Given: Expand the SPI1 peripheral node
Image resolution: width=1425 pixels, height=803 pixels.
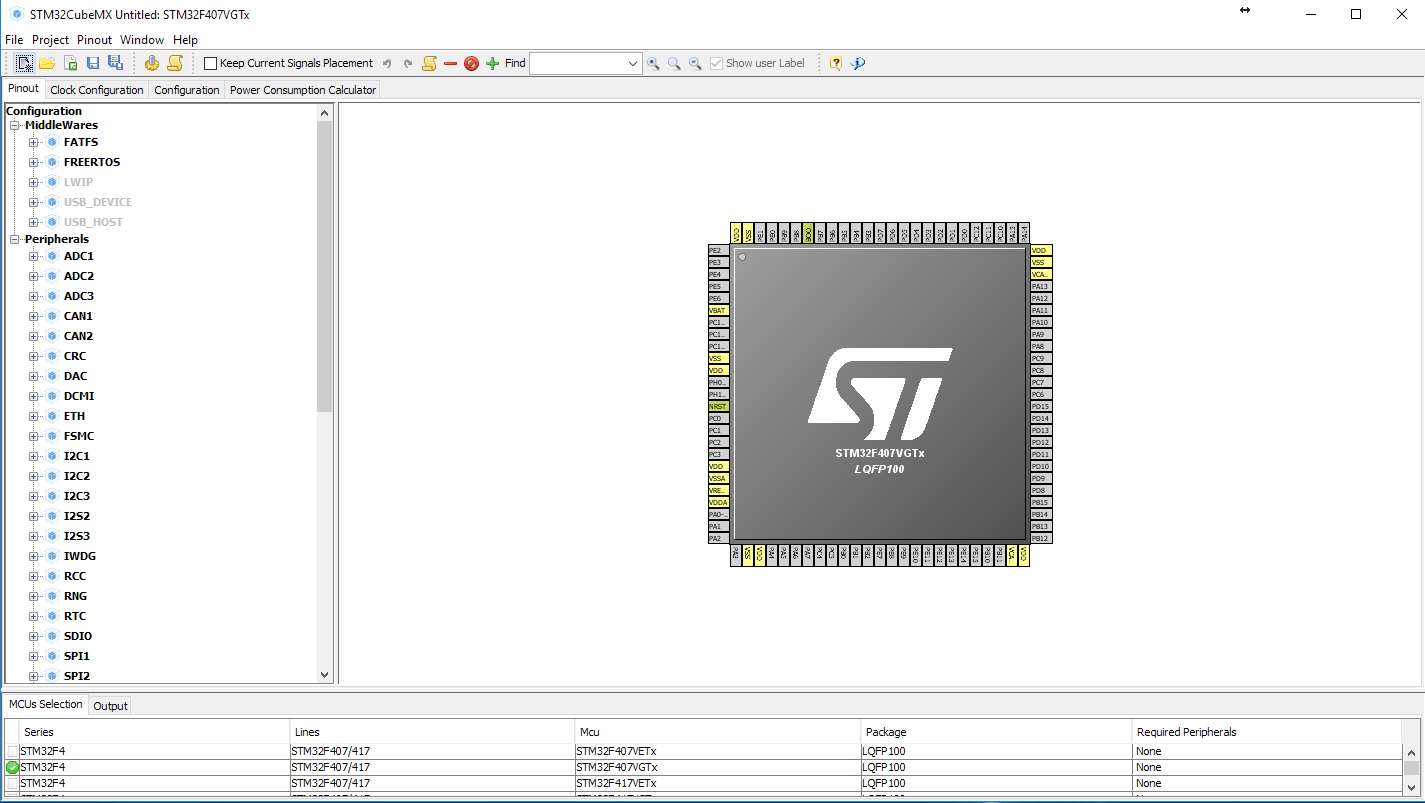Looking at the screenshot, I should pos(33,656).
